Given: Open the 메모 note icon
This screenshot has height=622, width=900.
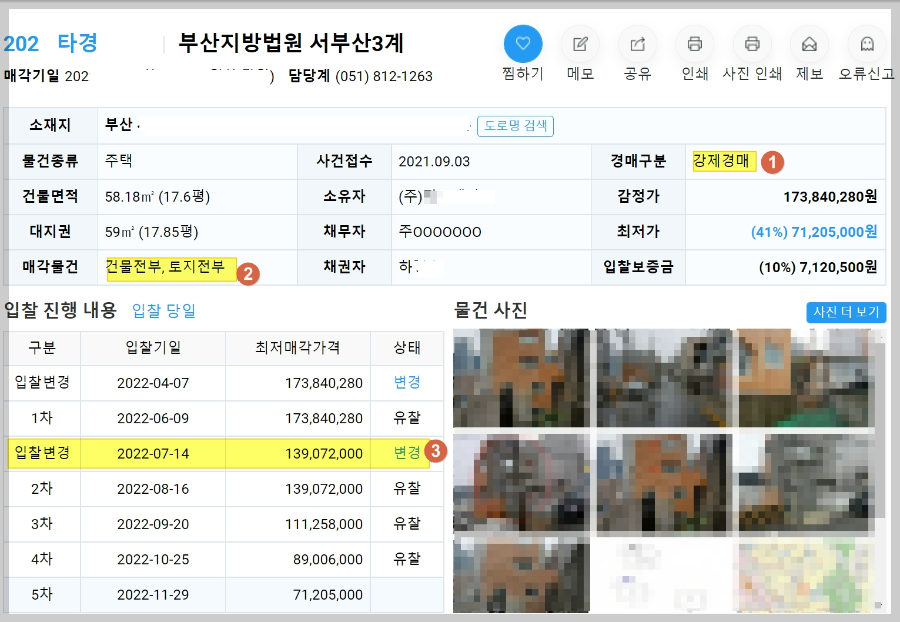Looking at the screenshot, I should pos(580,44).
